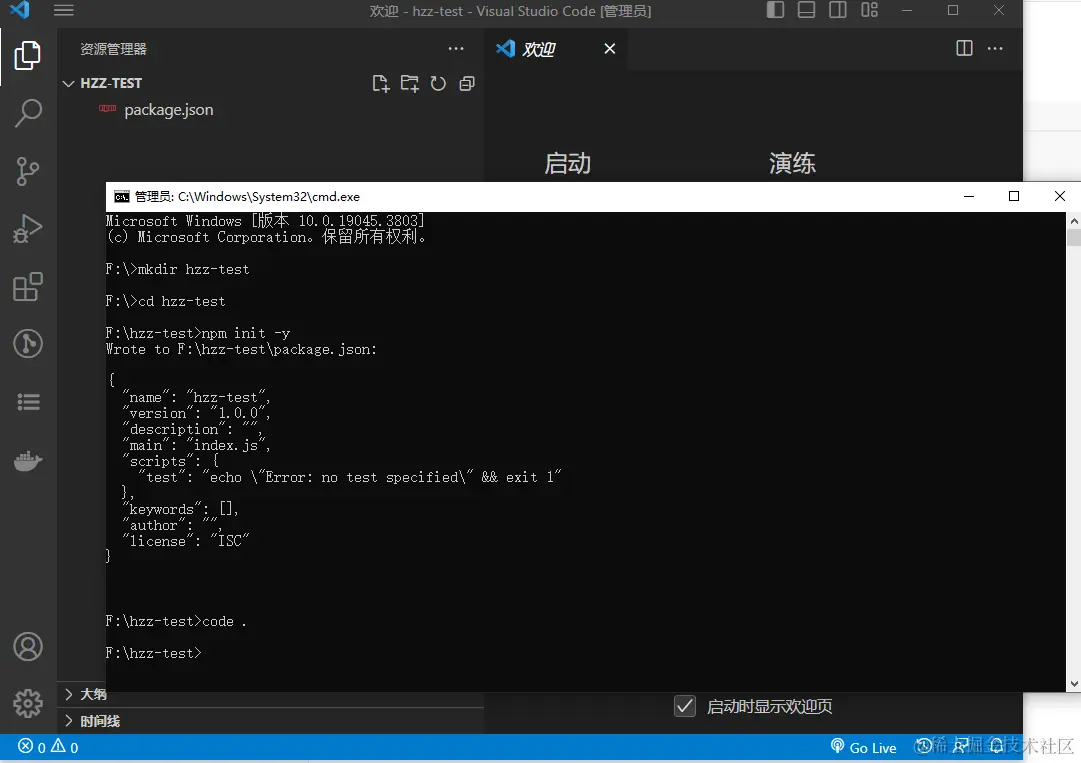
Task: Minimize the cmd.exe window
Action: coord(969,196)
